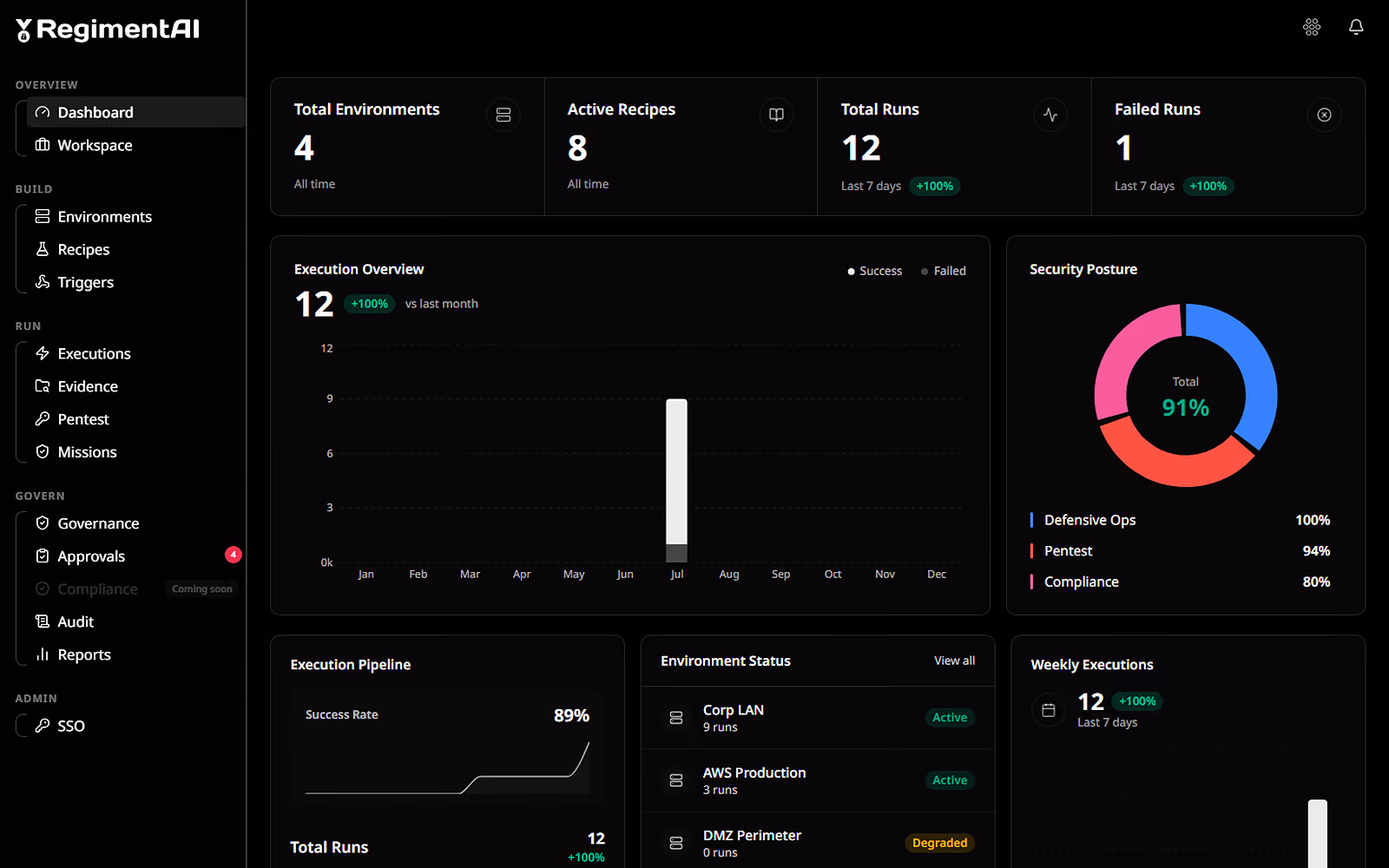The height and width of the screenshot is (868, 1389).
Task: Click the pink Compliance donut segment
Action: [x=1122, y=352]
